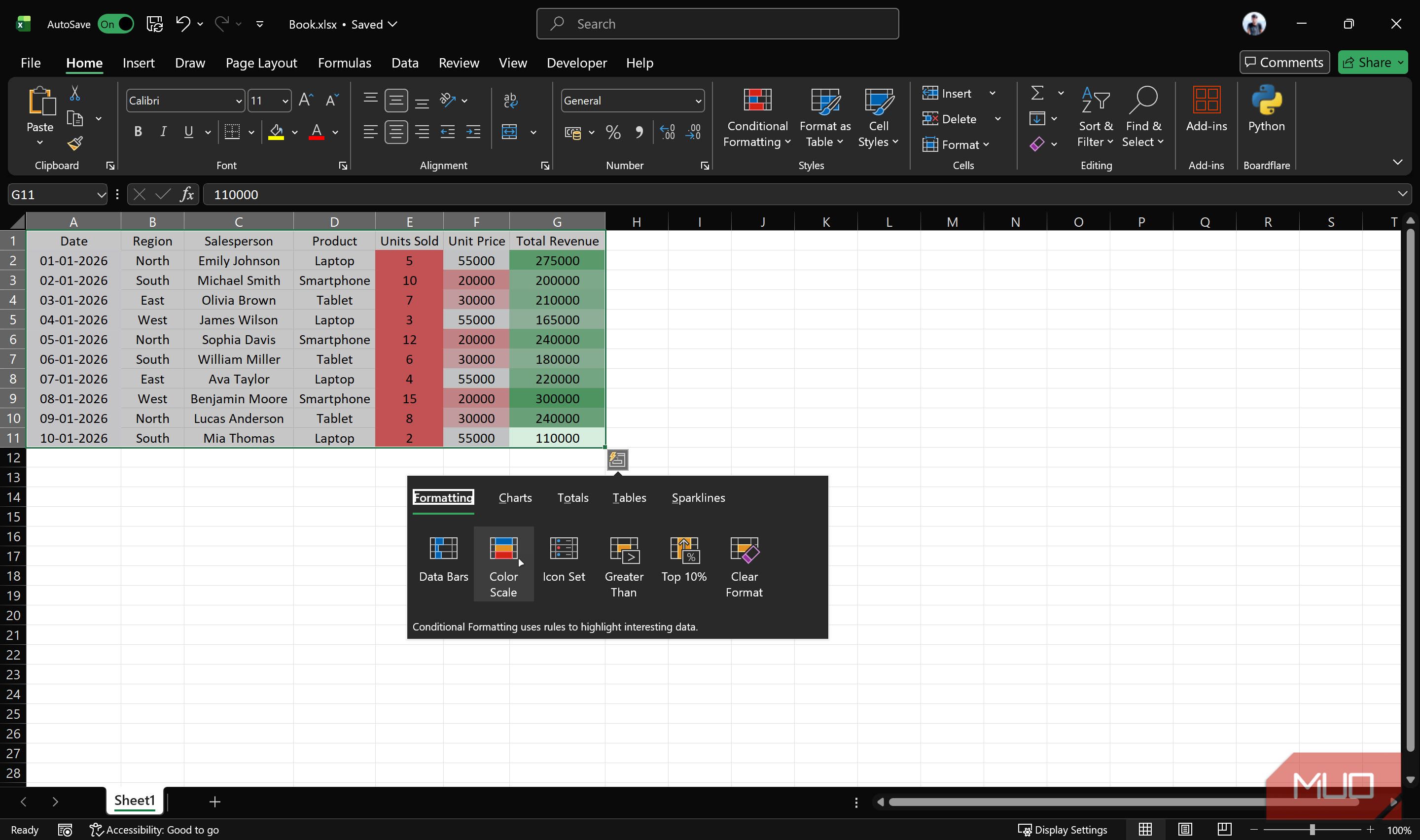The height and width of the screenshot is (840, 1420).
Task: Click the Increase Indent icon
Action: point(473,133)
